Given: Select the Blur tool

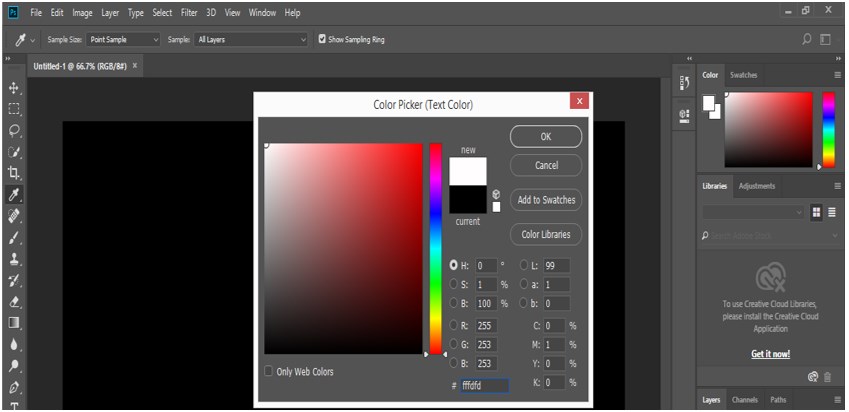Looking at the screenshot, I should pyautogui.click(x=14, y=344).
